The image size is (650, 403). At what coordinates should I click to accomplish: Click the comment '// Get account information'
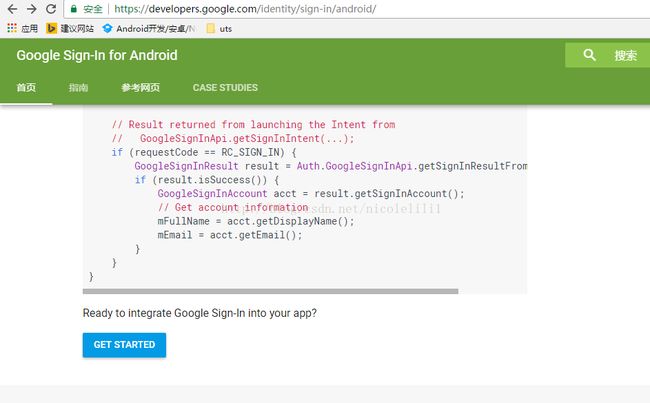click(x=233, y=207)
